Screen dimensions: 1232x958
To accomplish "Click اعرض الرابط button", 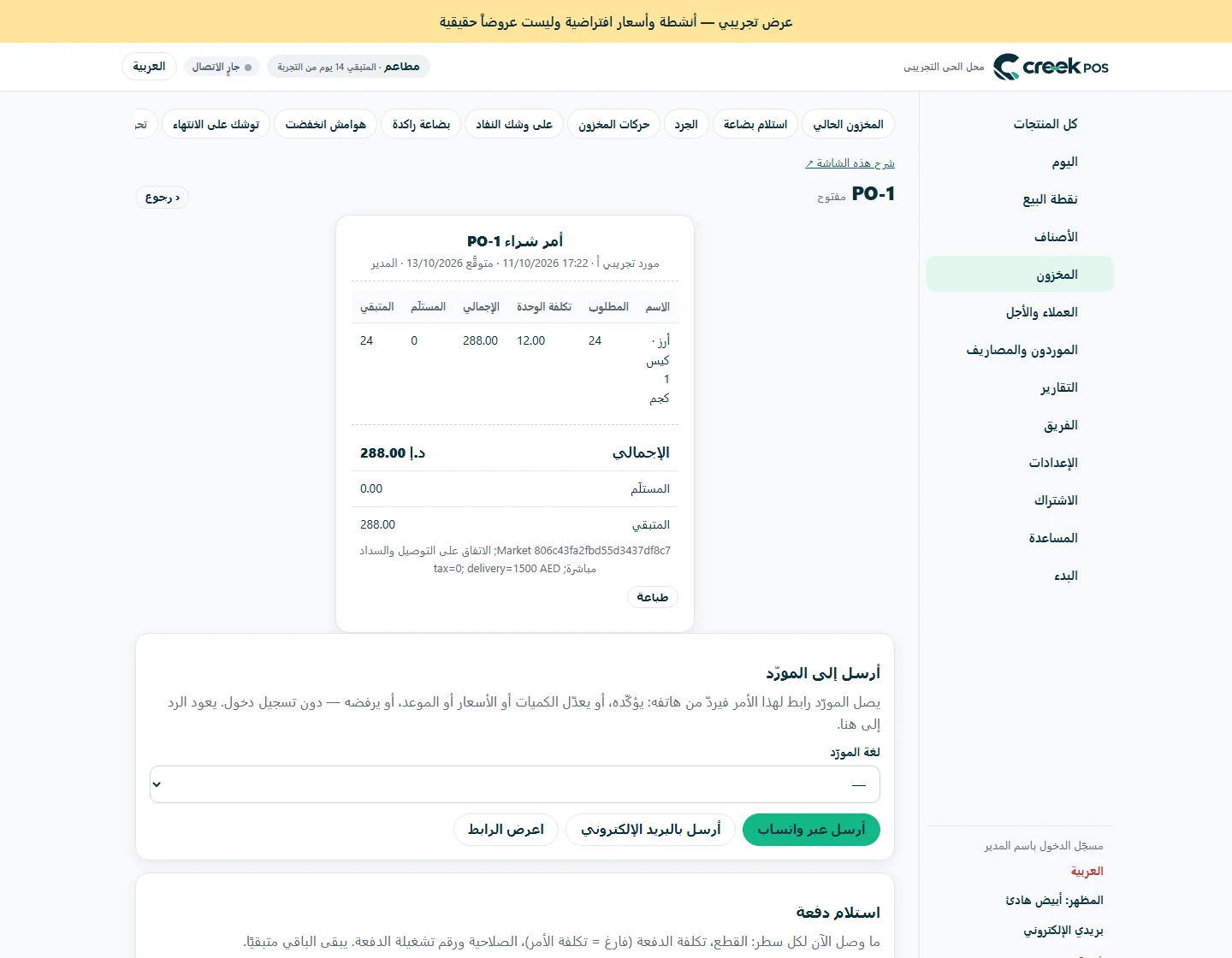I will [x=506, y=830].
